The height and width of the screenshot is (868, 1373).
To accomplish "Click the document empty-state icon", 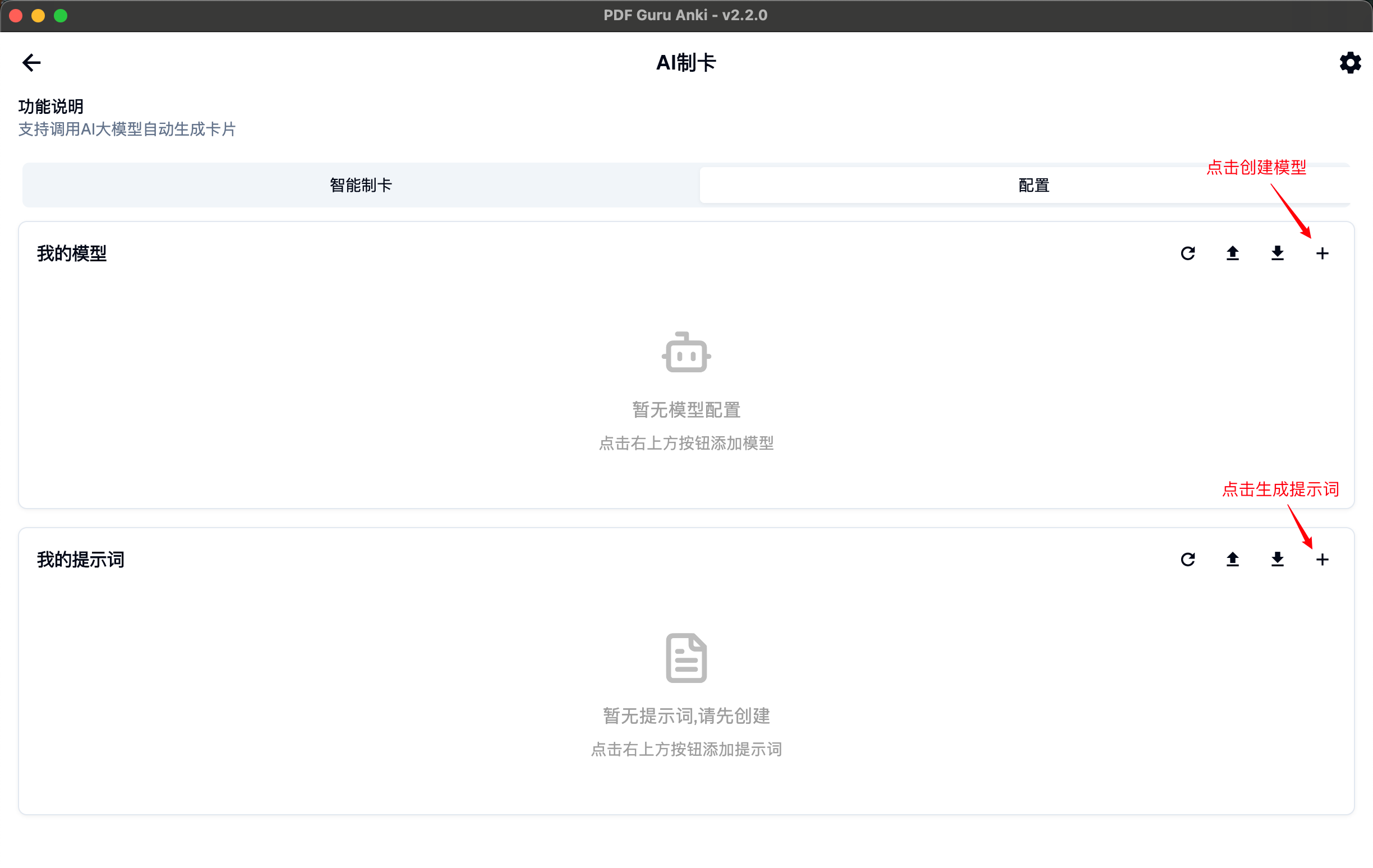I will coord(686,657).
